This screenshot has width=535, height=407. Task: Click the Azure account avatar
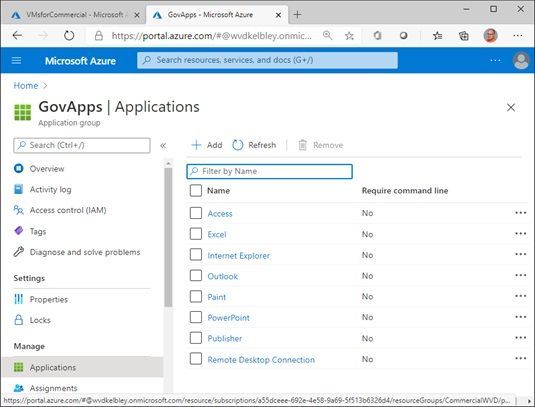(x=521, y=61)
